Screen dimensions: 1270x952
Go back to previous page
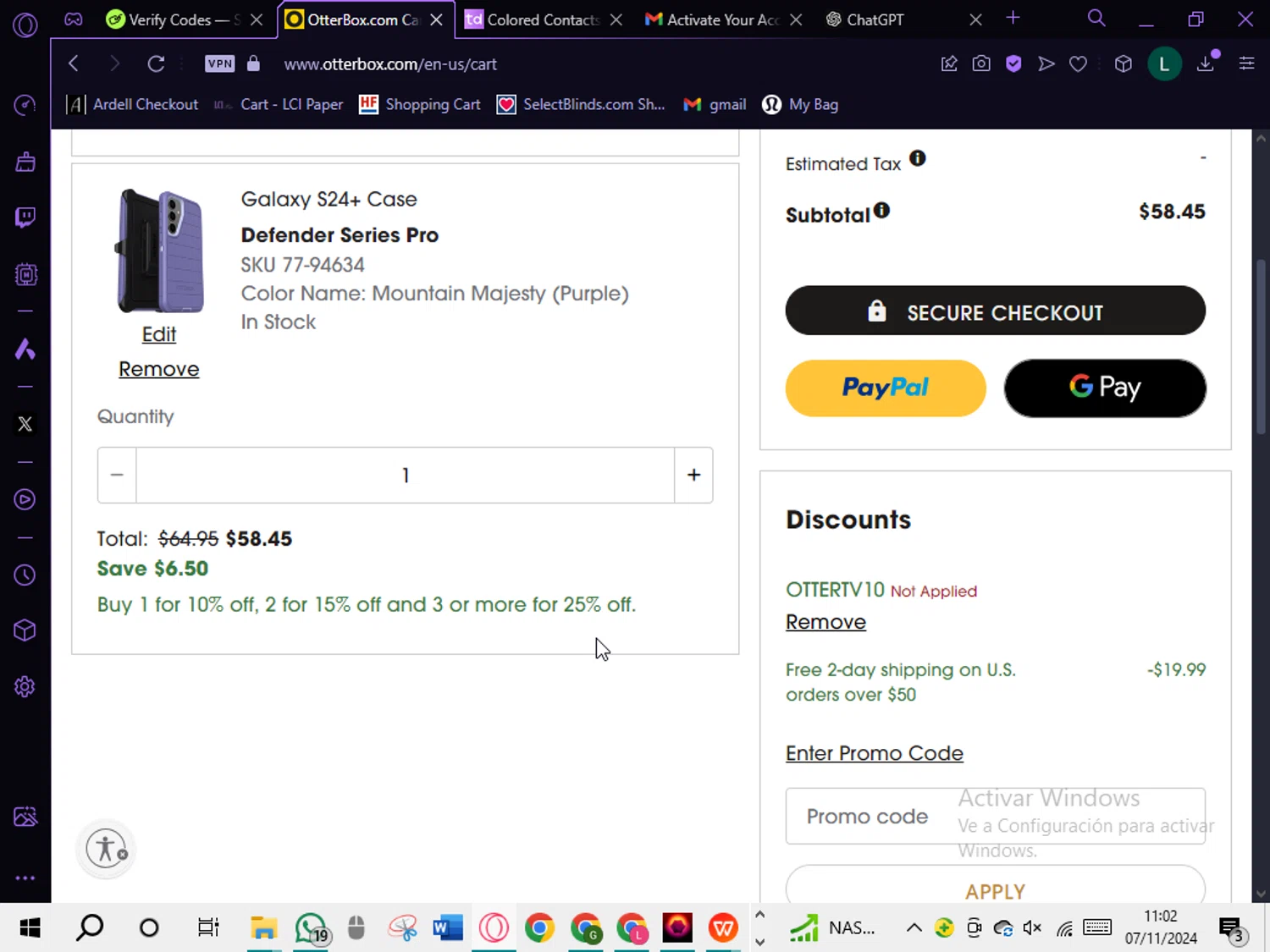(74, 63)
